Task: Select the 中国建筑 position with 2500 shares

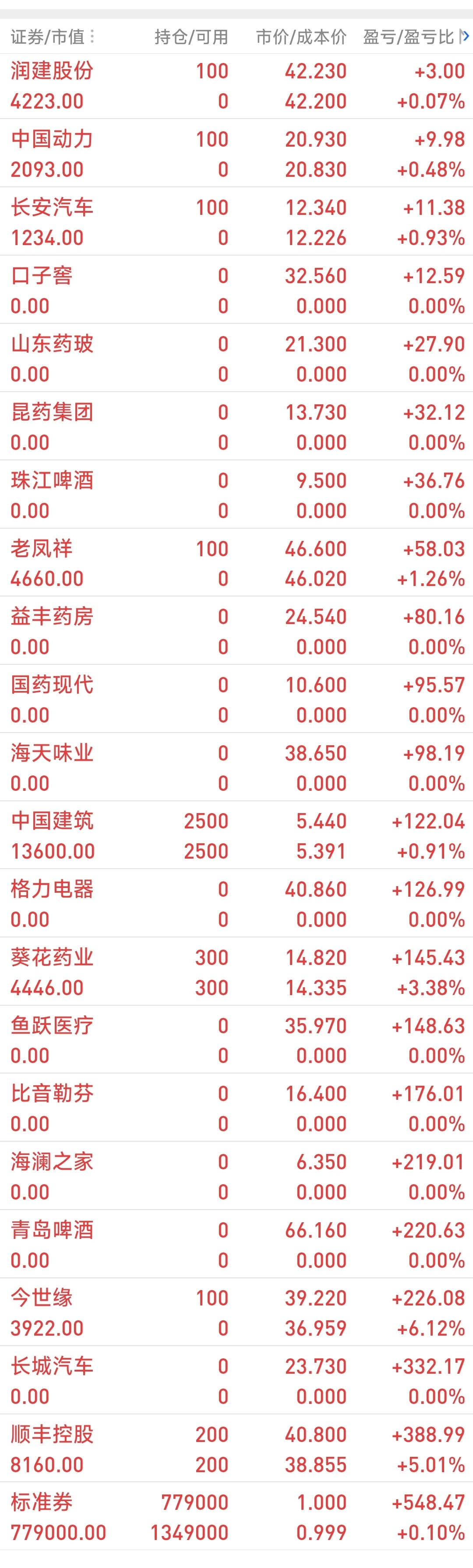Action: click(x=236, y=836)
